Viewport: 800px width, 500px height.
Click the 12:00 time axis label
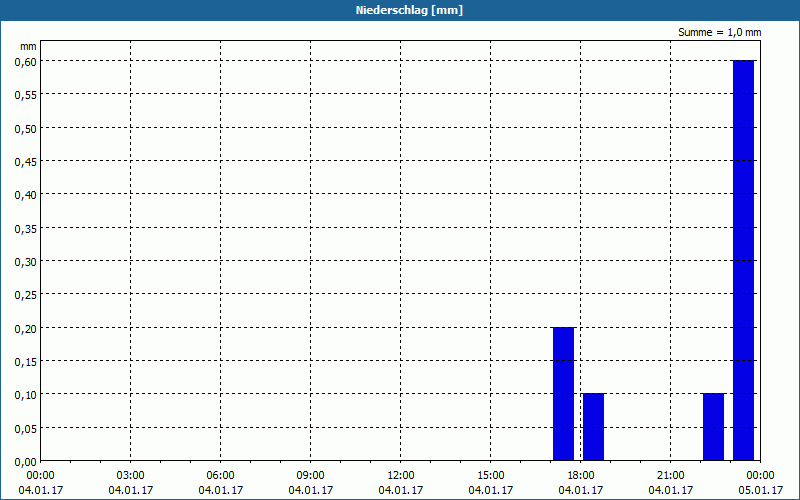point(401,476)
